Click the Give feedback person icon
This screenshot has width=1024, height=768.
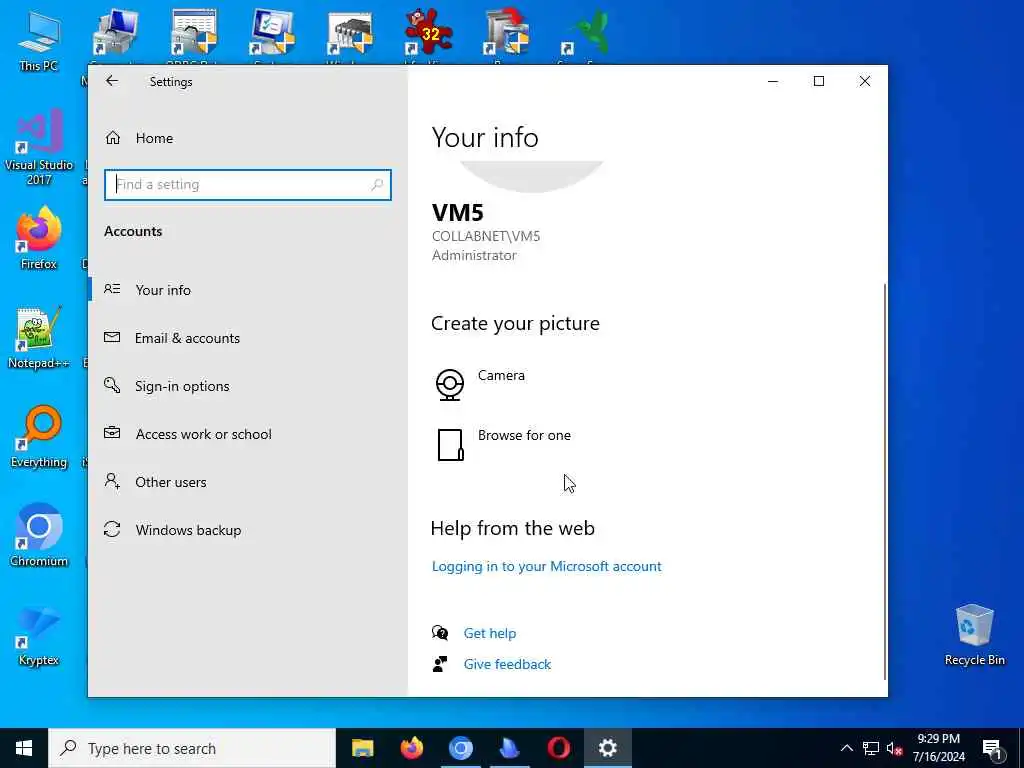(440, 664)
